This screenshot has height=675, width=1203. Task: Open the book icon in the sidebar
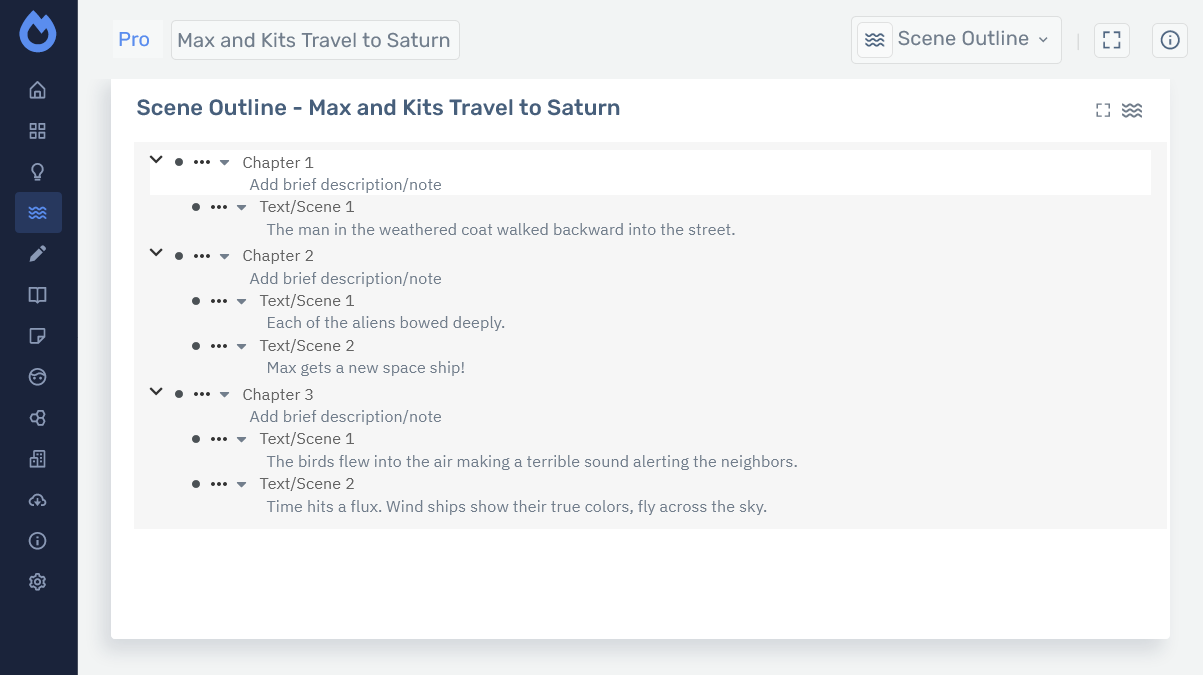[38, 295]
